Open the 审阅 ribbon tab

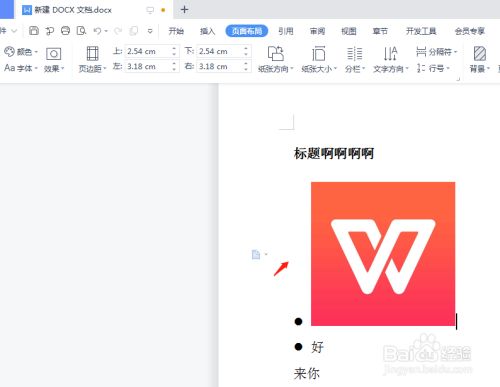coord(317,31)
